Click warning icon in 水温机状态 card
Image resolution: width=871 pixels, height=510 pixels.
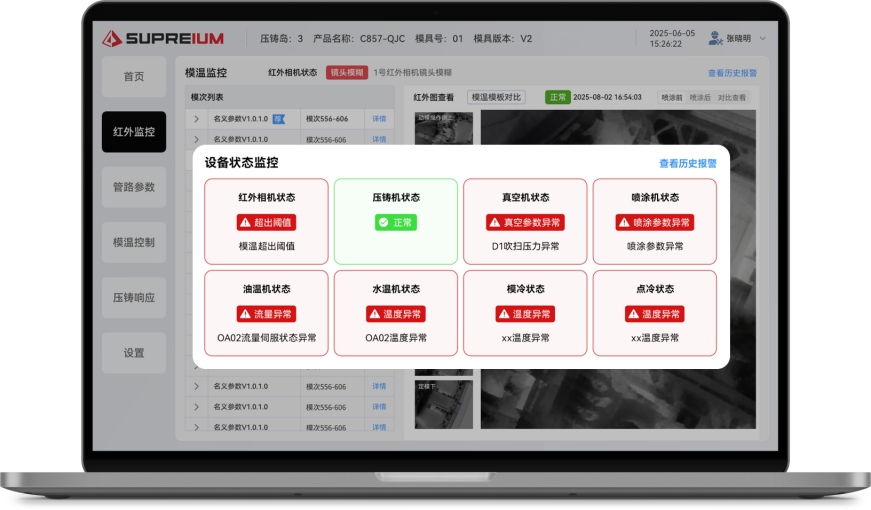pos(375,314)
